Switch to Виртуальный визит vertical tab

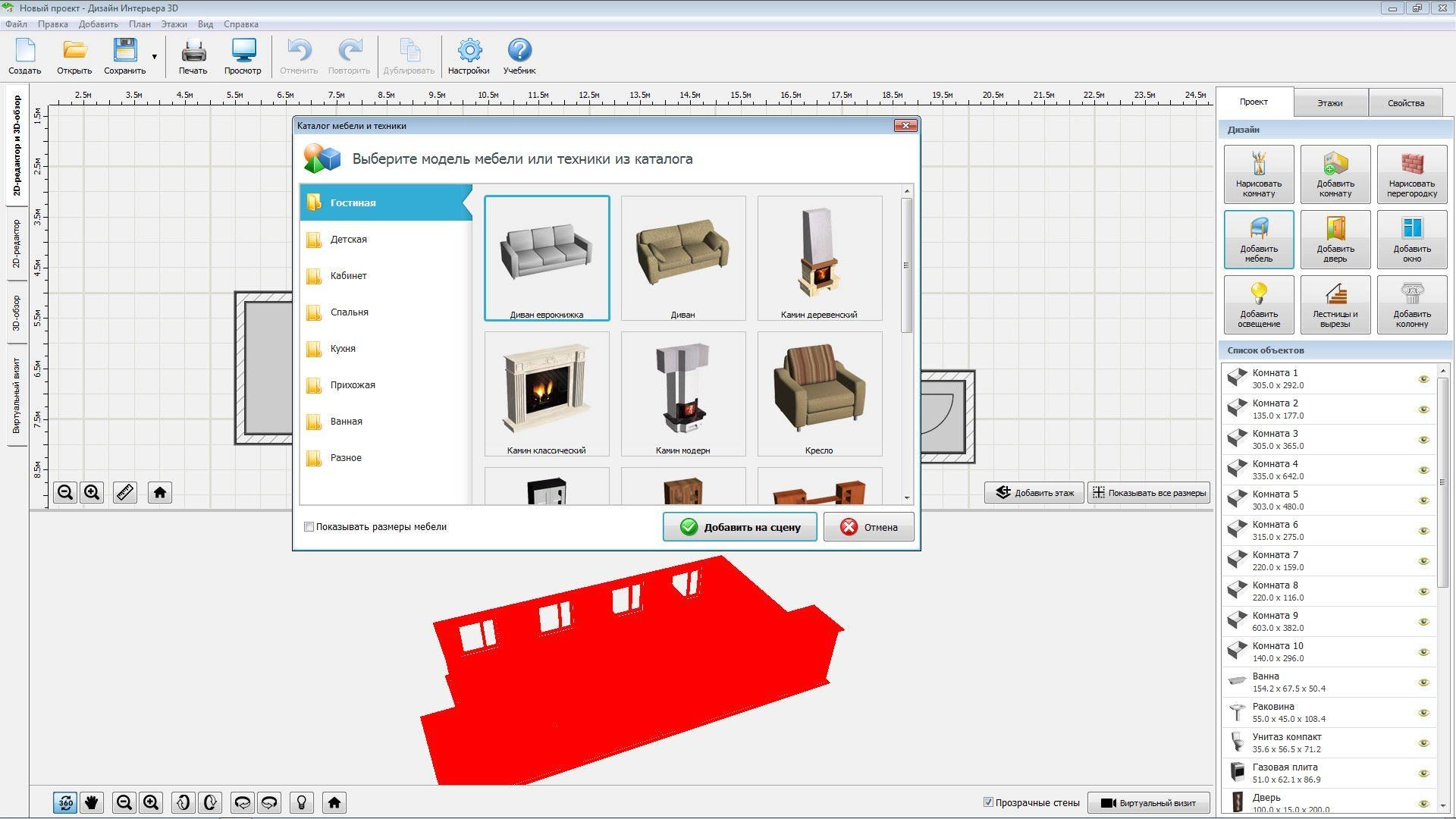pos(17,395)
